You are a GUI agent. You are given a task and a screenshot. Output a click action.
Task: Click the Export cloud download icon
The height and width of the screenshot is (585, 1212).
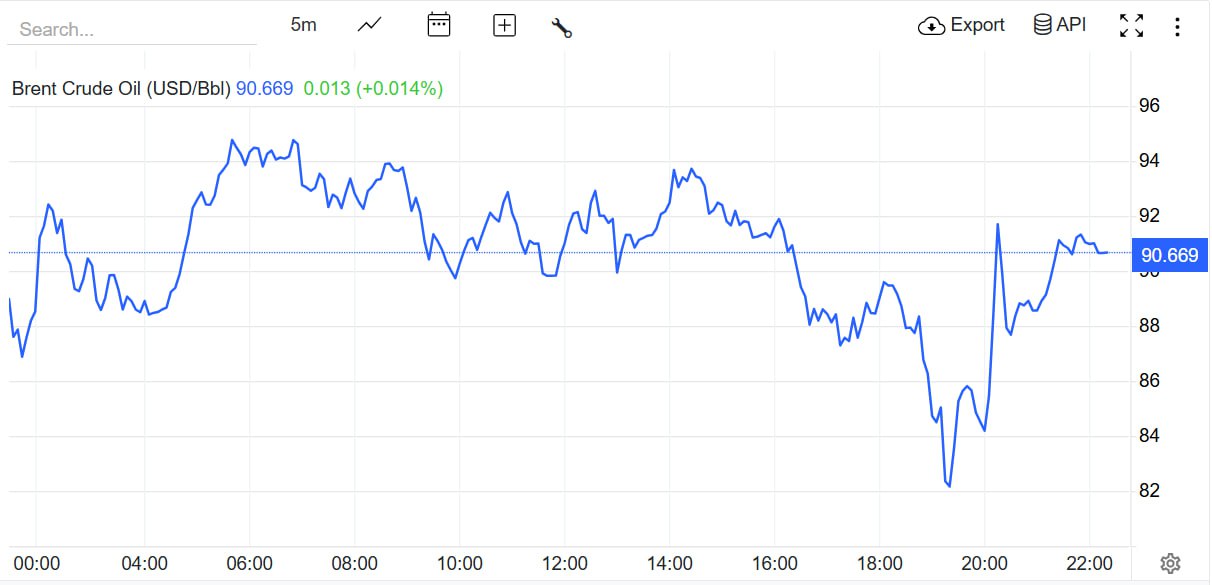click(x=931, y=26)
